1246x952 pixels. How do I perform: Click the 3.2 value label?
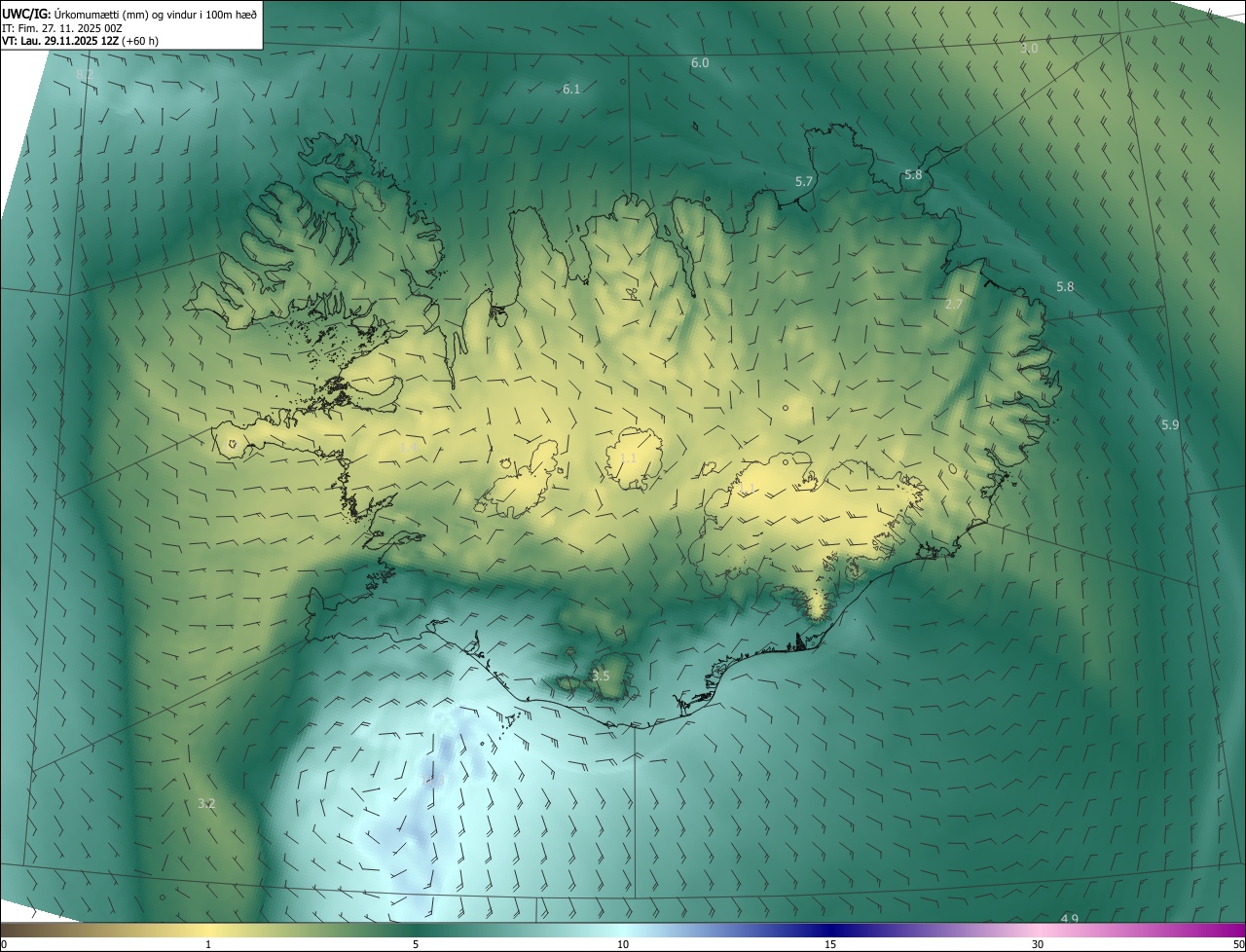coord(206,803)
